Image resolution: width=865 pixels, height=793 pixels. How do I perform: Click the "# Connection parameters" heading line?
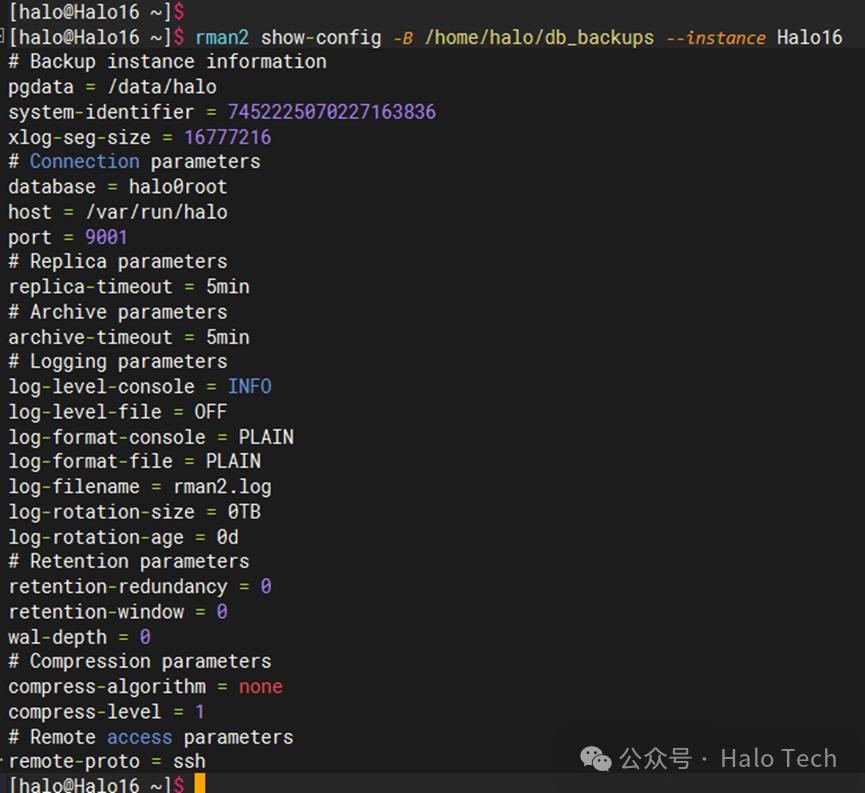134,162
